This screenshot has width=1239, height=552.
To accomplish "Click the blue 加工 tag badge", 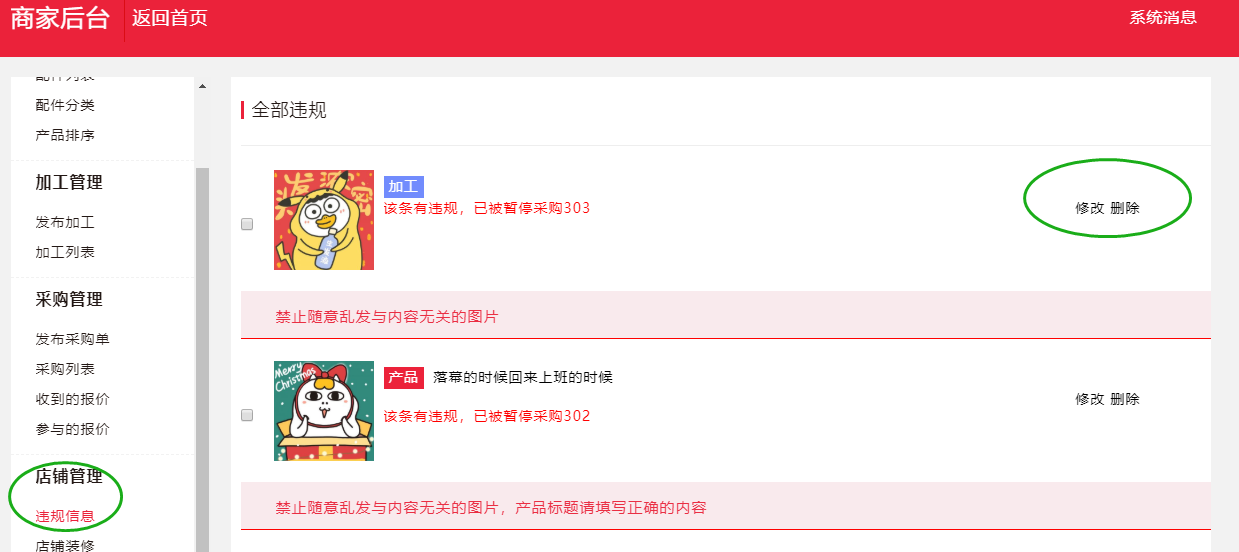I will click(404, 187).
